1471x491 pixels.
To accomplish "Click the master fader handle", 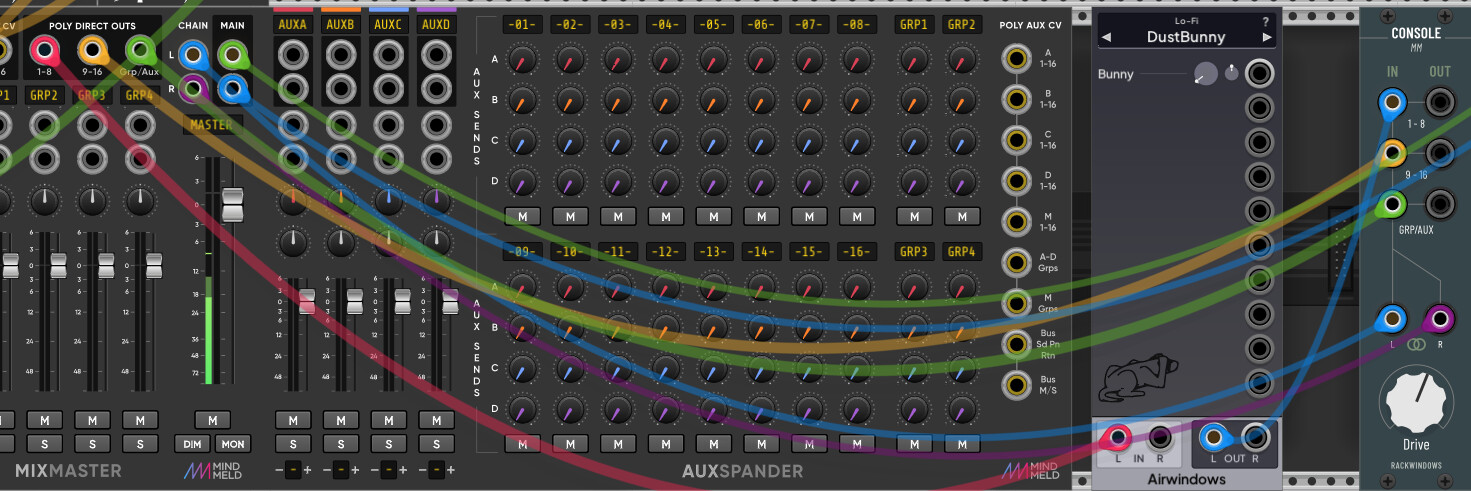I will tap(232, 204).
